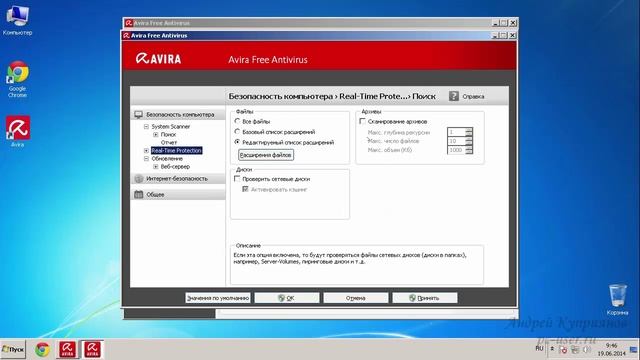Collapse the Обновление tree node
This screenshot has width=640, height=360.
point(146,158)
